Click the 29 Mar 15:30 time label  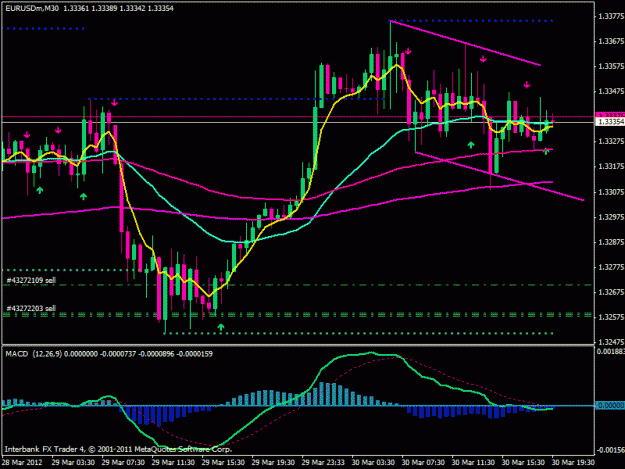click(x=223, y=463)
